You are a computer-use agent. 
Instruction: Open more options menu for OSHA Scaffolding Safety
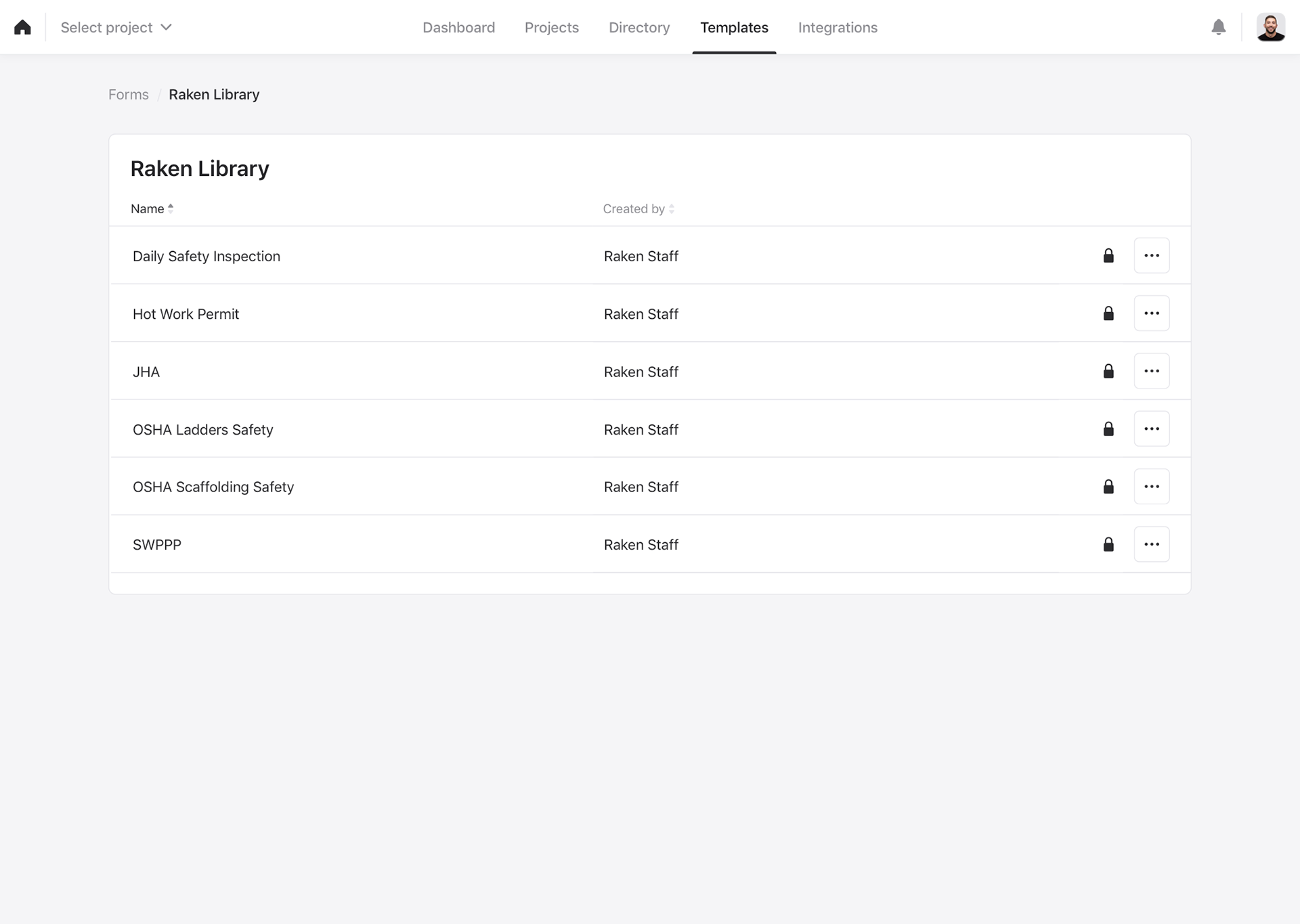point(1151,486)
